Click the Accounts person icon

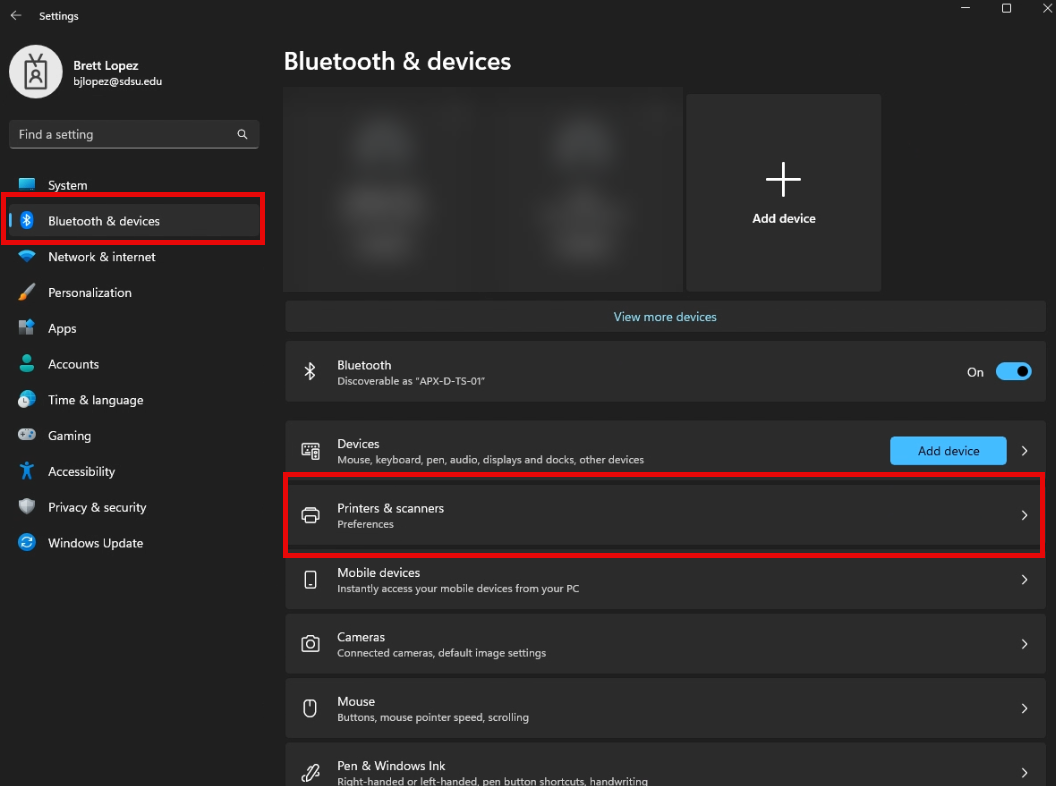[27, 364]
